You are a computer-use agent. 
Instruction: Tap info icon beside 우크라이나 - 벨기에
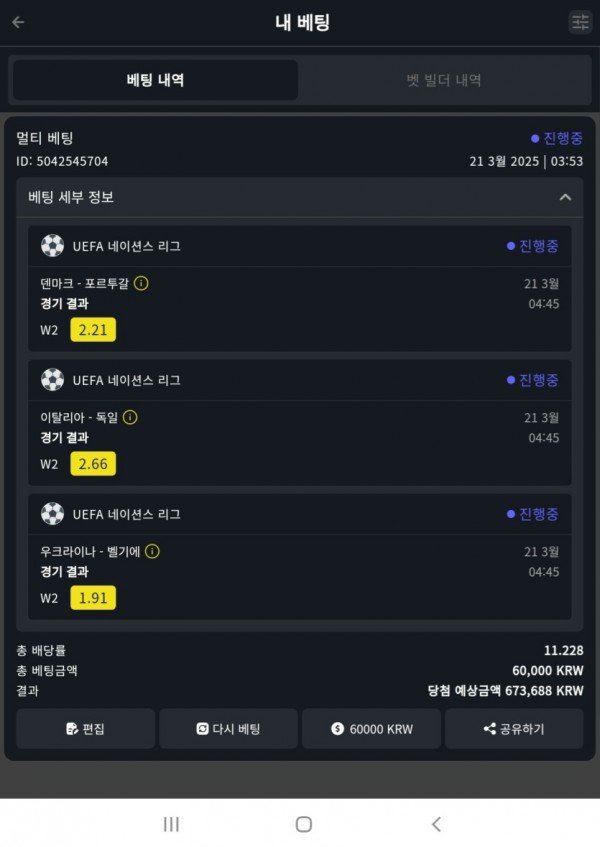[152, 551]
